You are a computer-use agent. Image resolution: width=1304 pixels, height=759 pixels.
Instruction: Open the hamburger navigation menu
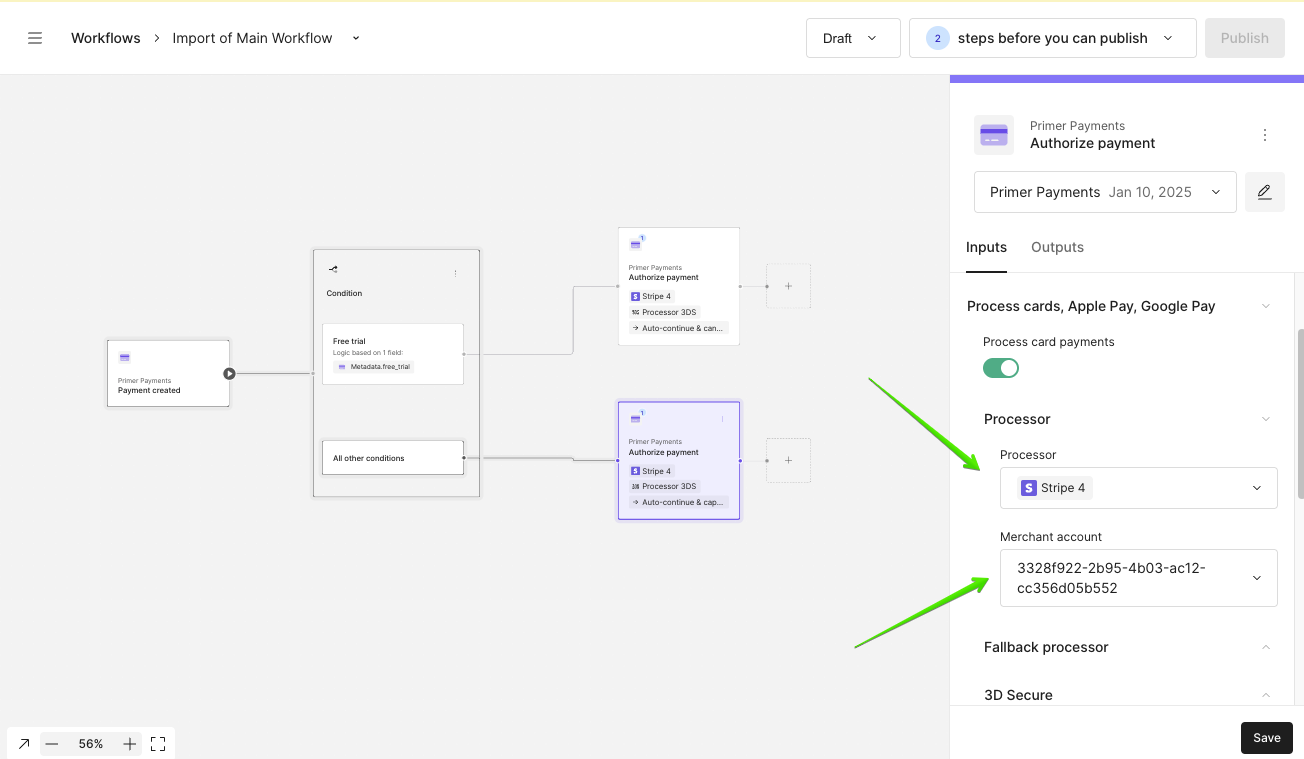pos(35,38)
